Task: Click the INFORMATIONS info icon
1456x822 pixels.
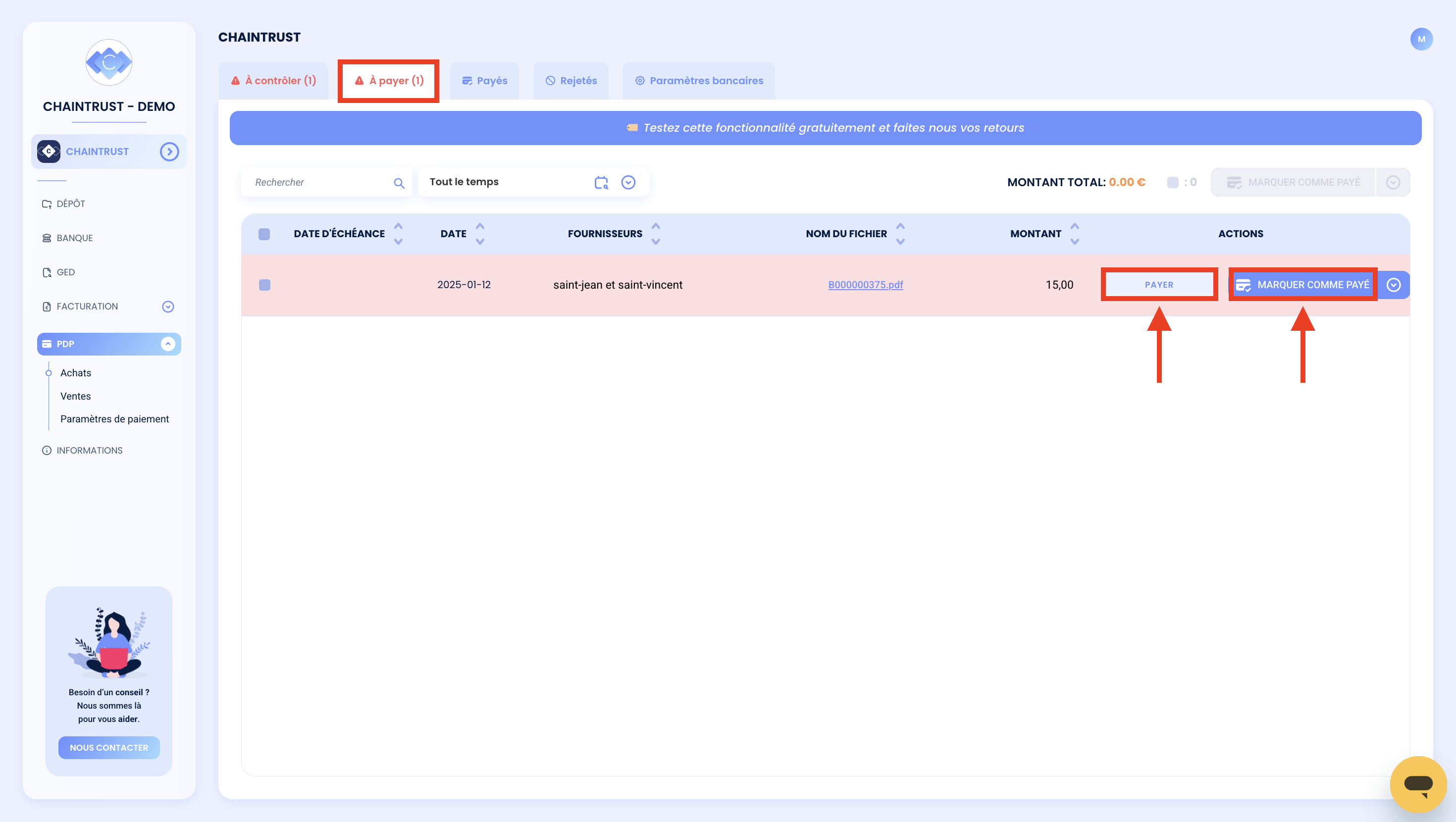Action: (47, 451)
